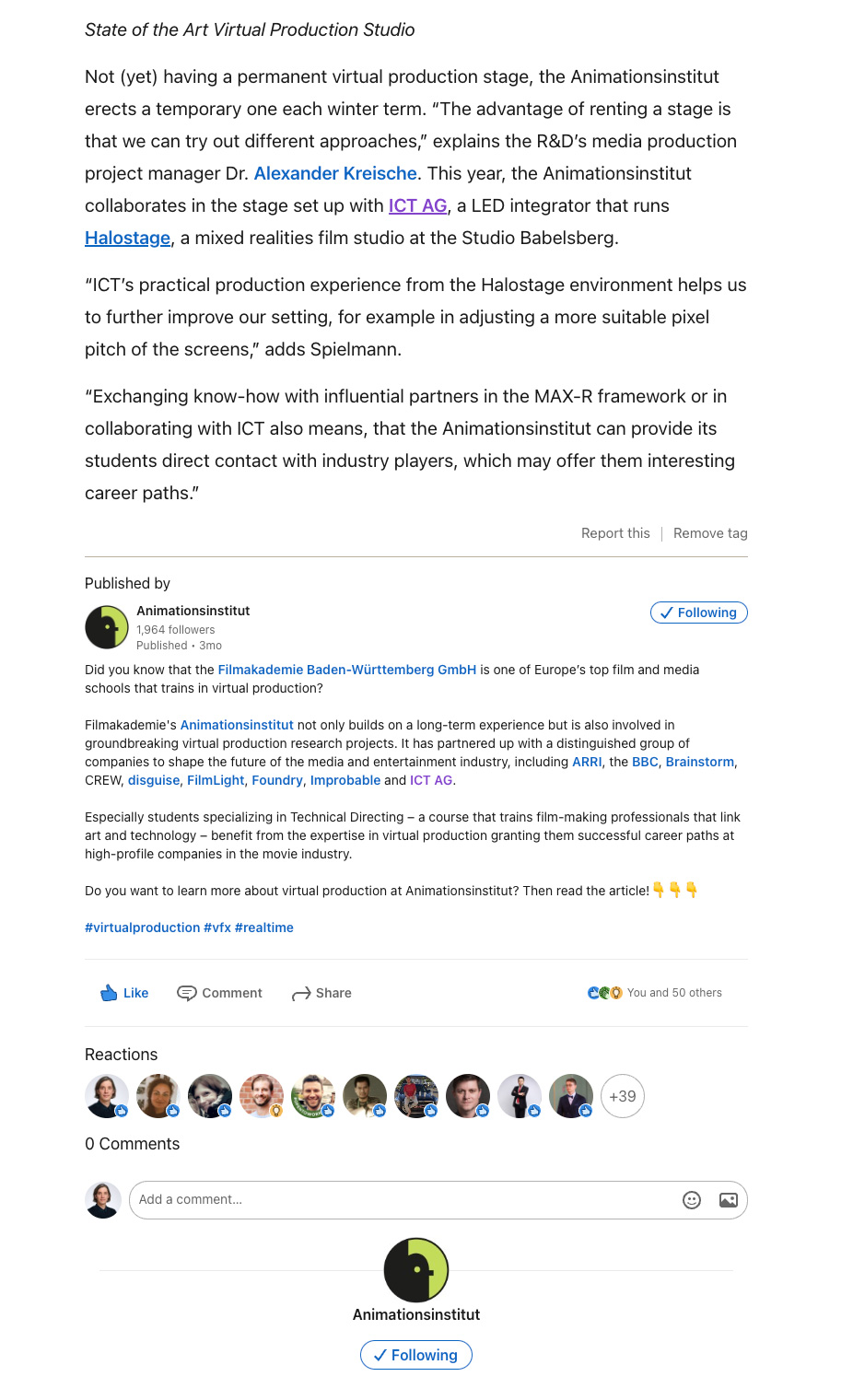Click the reaction icons next to '50 others'
The height and width of the screenshot is (1400, 853).
605,993
